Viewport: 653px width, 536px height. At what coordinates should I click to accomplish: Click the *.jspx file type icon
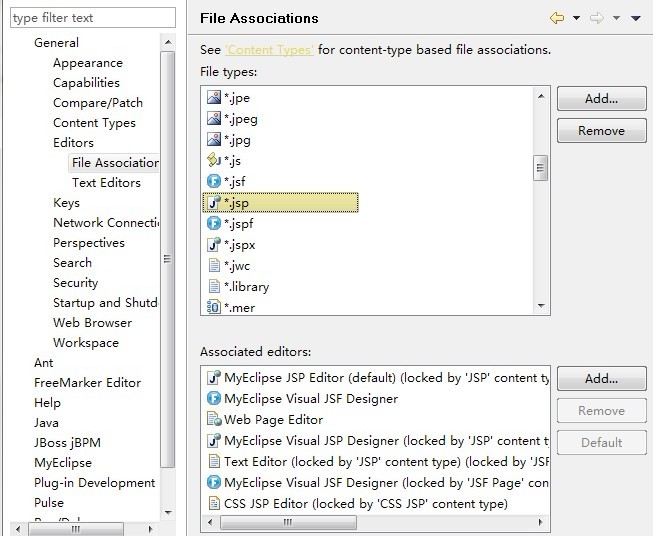[x=214, y=244]
